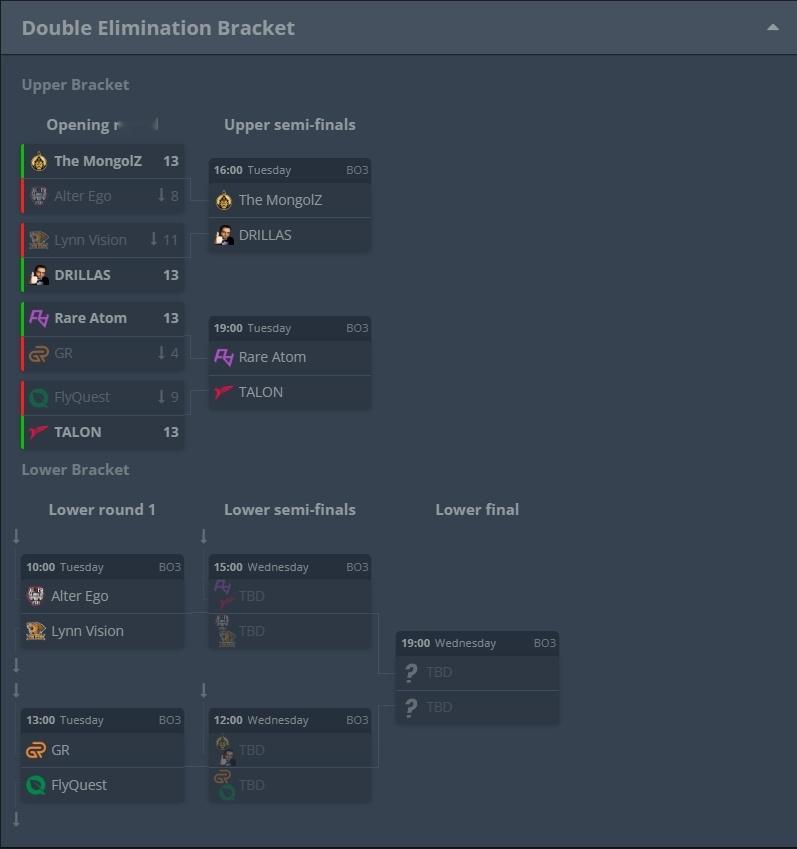The width and height of the screenshot is (797, 849).
Task: Open the 19:00 Wednesday lower final header
Action: [x=478, y=643]
